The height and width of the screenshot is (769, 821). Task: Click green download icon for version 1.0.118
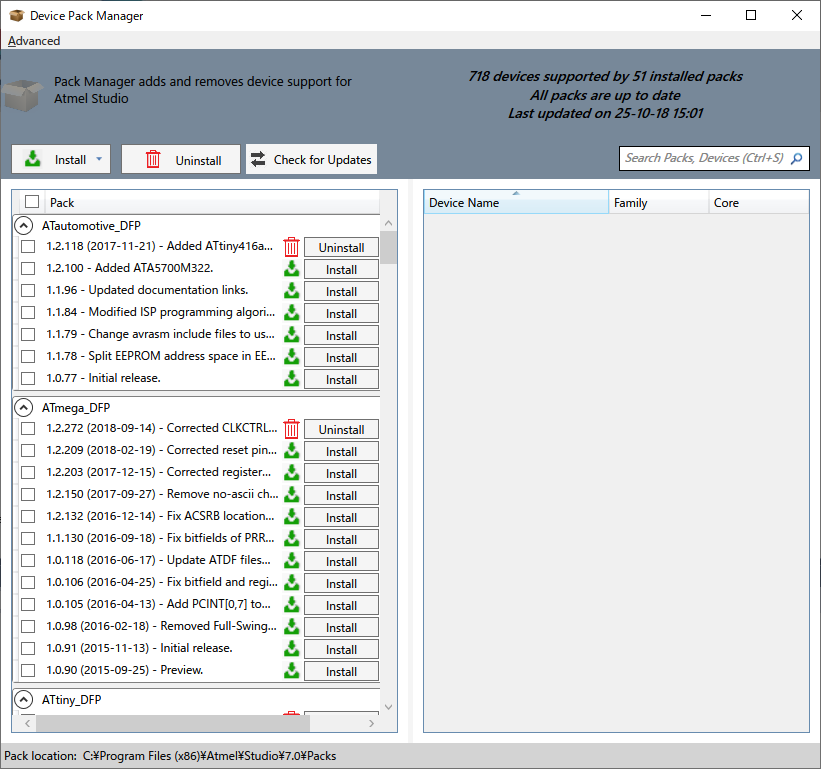click(291, 561)
